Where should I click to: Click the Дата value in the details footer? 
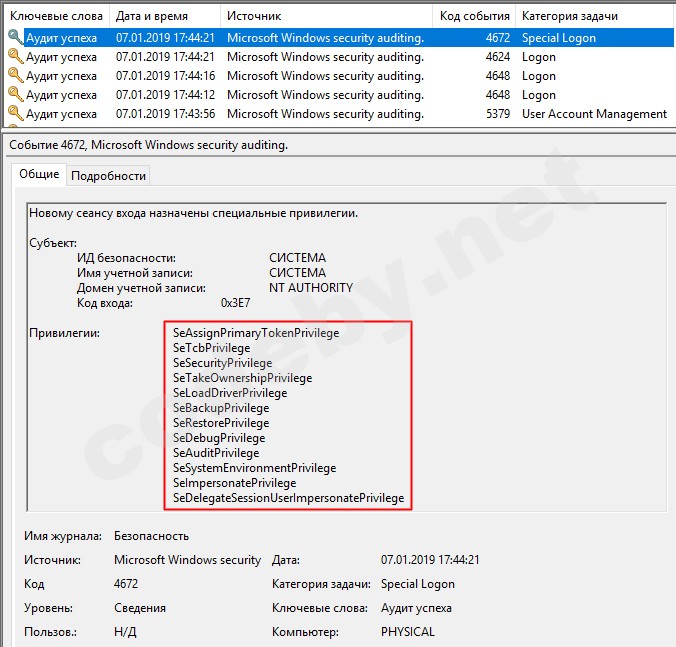tap(430, 560)
